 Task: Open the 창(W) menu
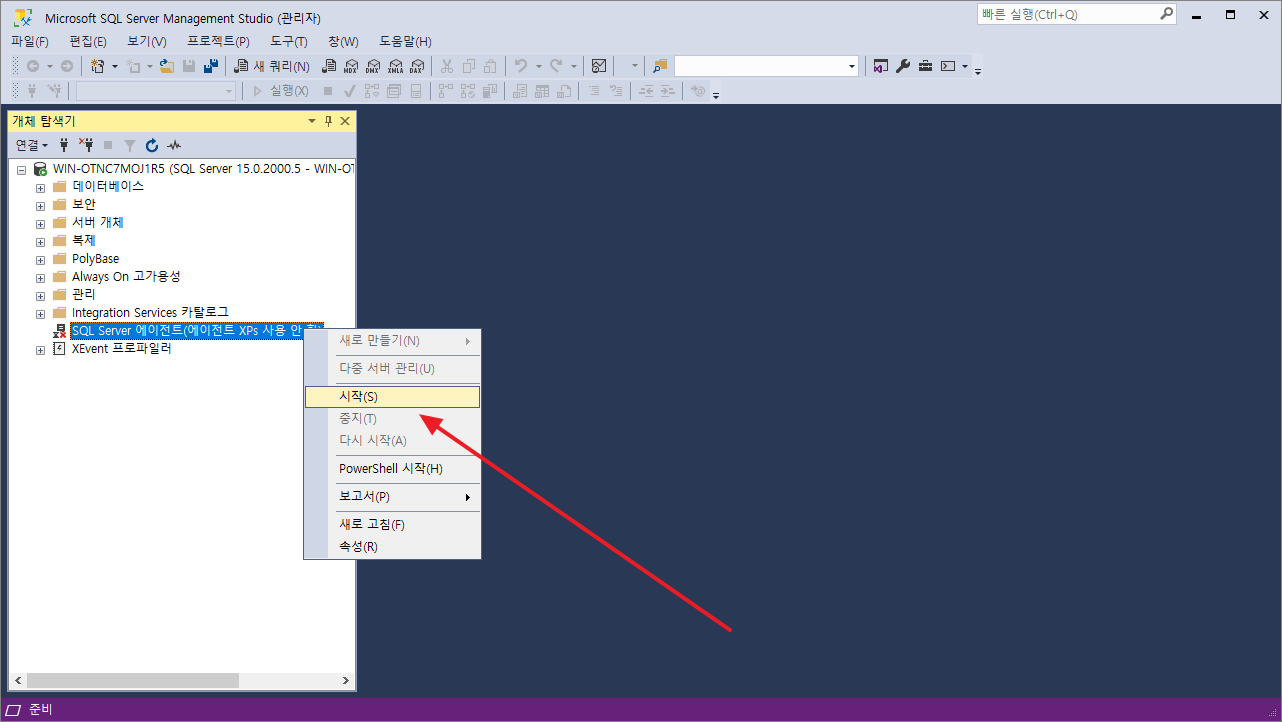click(343, 41)
